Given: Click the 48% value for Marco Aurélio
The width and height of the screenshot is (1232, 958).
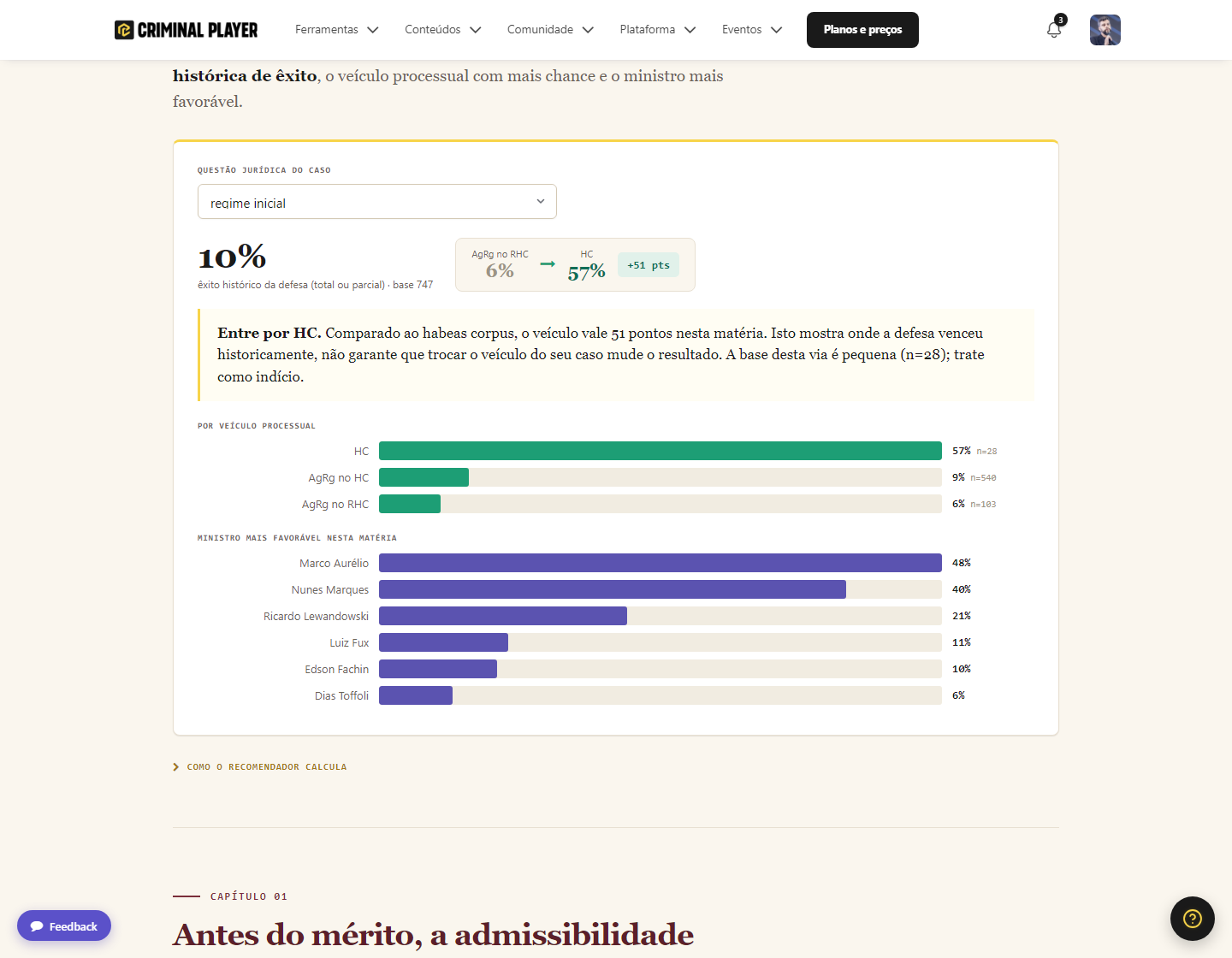Looking at the screenshot, I should click(x=962, y=563).
